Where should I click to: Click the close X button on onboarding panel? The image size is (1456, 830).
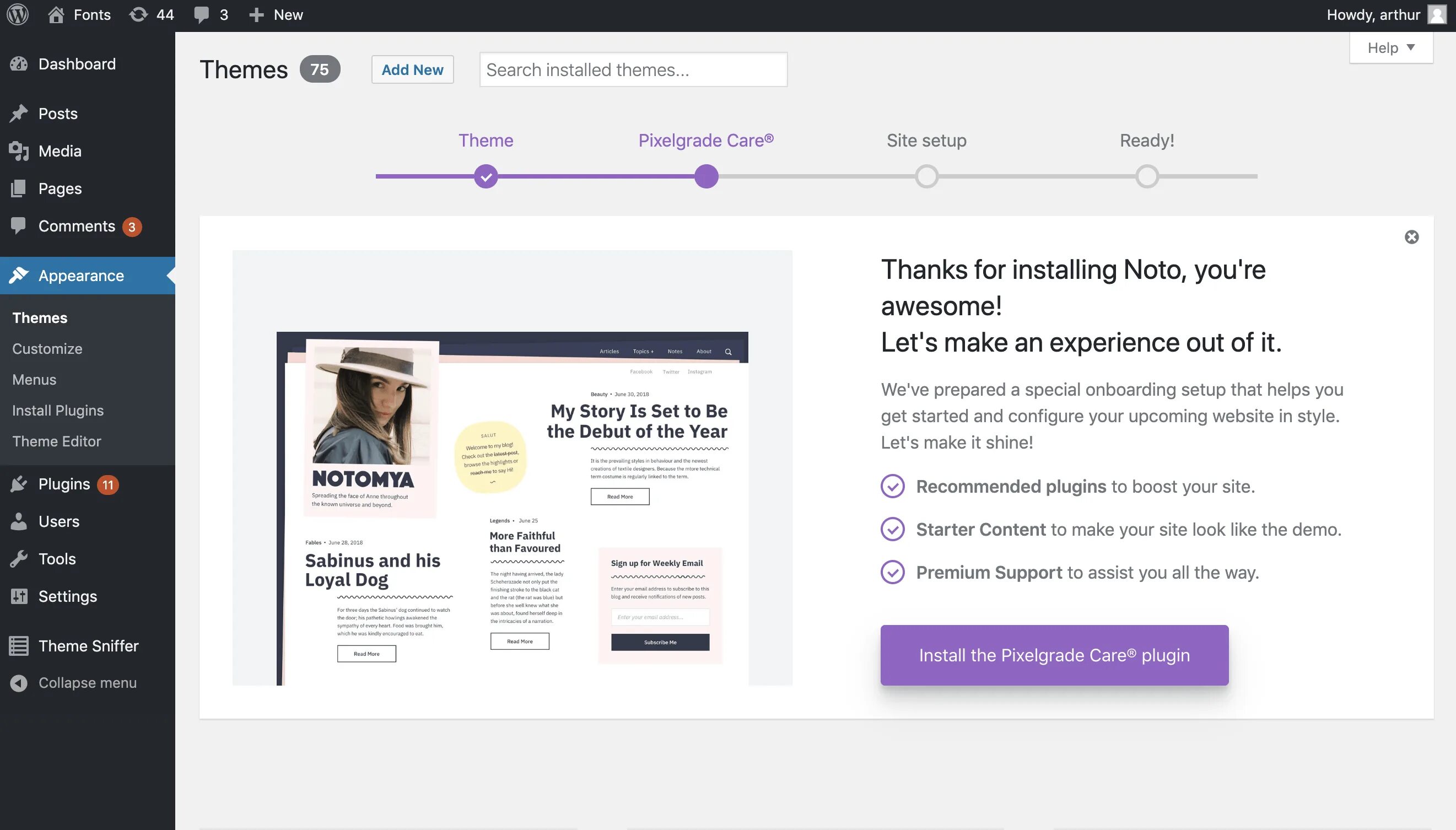(x=1411, y=237)
